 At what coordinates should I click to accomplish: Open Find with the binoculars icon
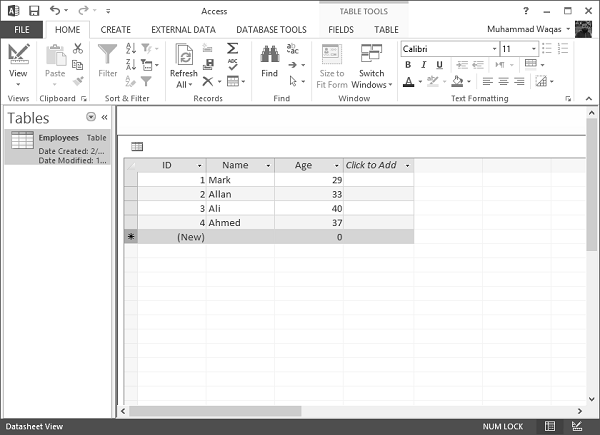point(269,61)
